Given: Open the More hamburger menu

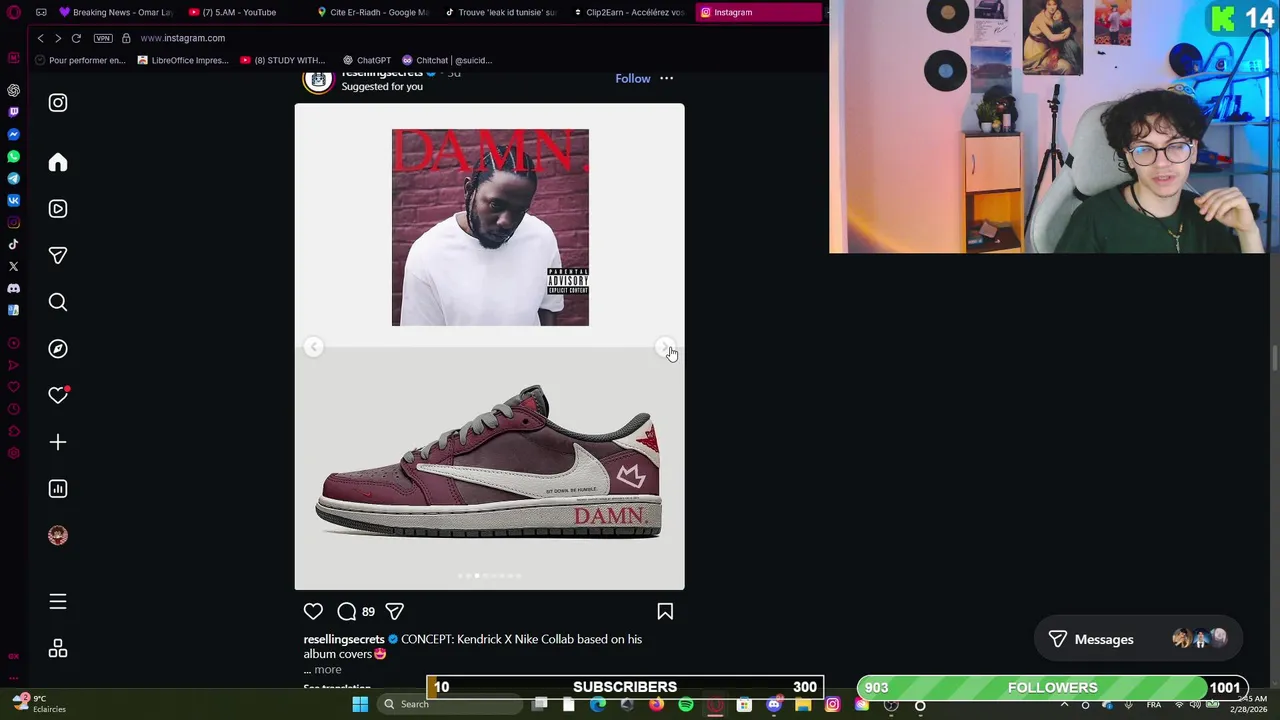Looking at the screenshot, I should coord(58,602).
